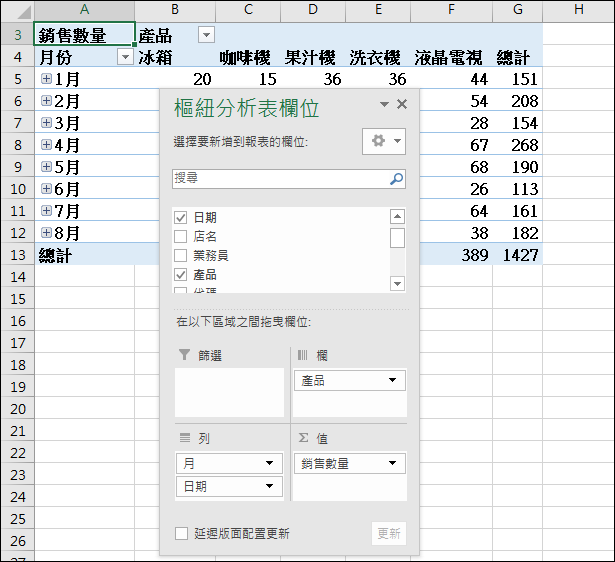
Task: Select the value 20 under 冰箱
Action: tap(175, 79)
